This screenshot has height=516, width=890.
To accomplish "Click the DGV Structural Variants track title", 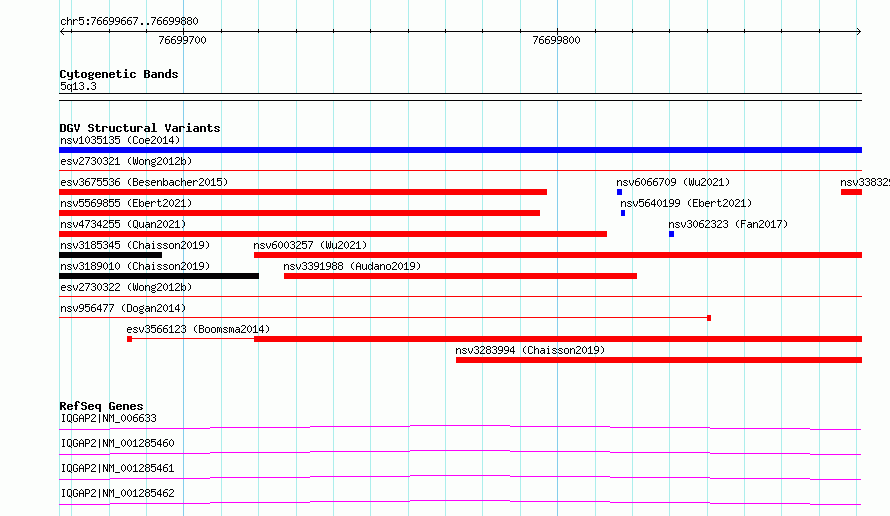I will [140, 128].
